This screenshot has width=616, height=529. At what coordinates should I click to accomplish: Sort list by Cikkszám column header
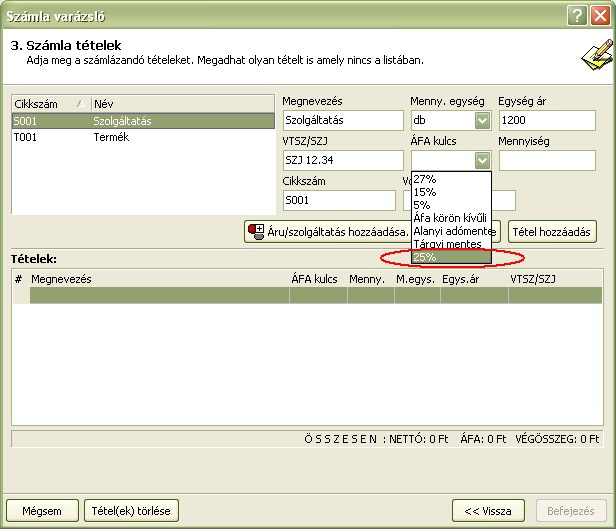pos(48,104)
